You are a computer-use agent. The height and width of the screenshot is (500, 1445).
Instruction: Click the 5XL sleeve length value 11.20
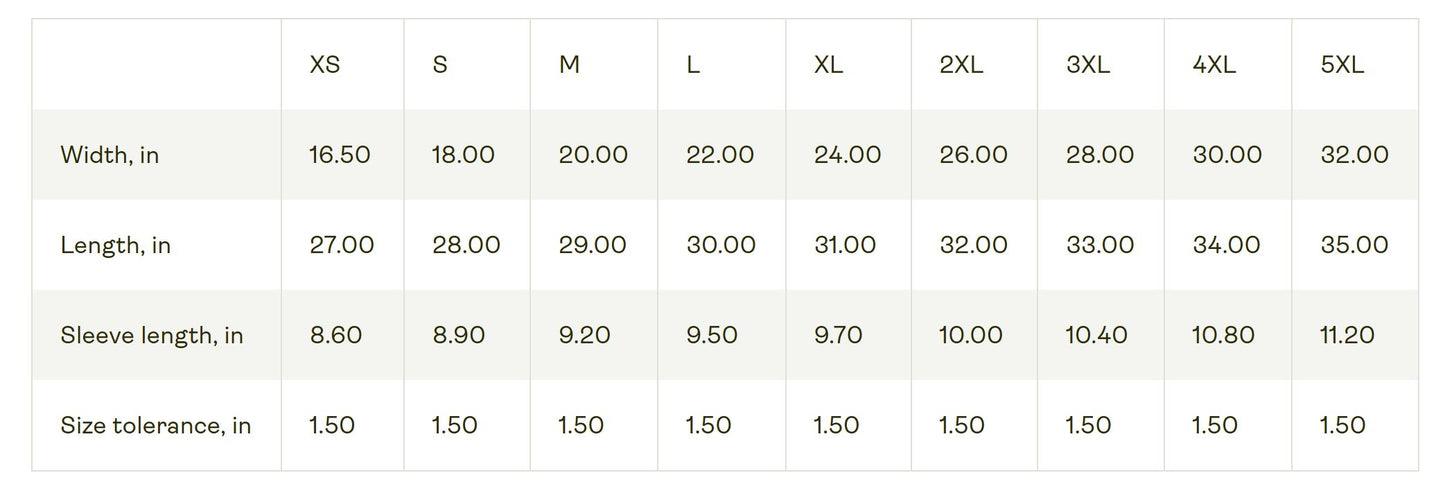point(1347,335)
